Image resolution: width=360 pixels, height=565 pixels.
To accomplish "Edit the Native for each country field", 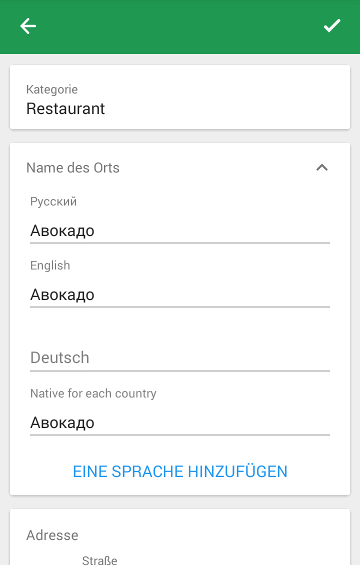I will (180, 423).
